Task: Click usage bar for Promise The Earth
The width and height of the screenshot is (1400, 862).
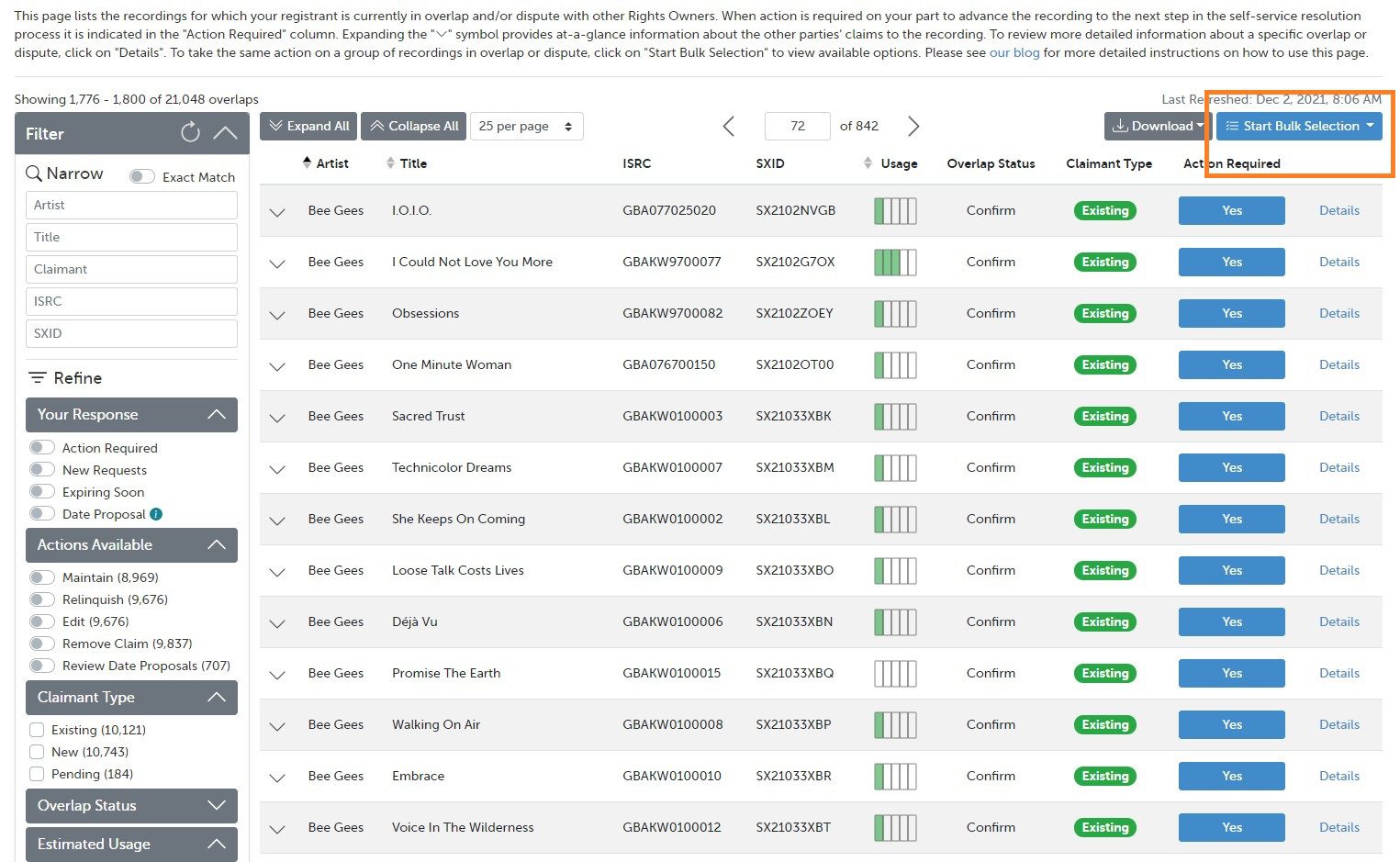Action: click(x=895, y=674)
